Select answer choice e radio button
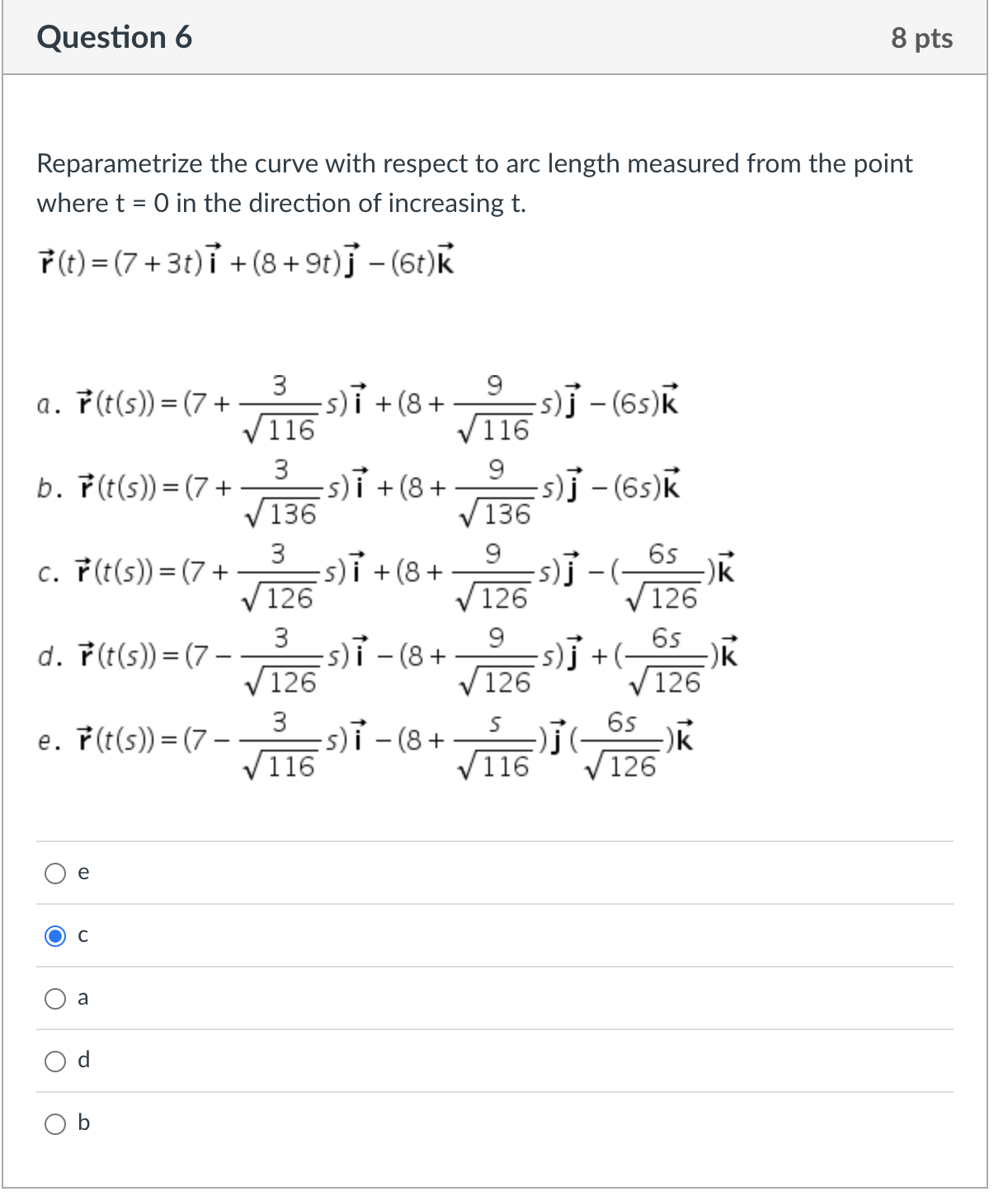This screenshot has height=1196, width=1008. pos(55,873)
